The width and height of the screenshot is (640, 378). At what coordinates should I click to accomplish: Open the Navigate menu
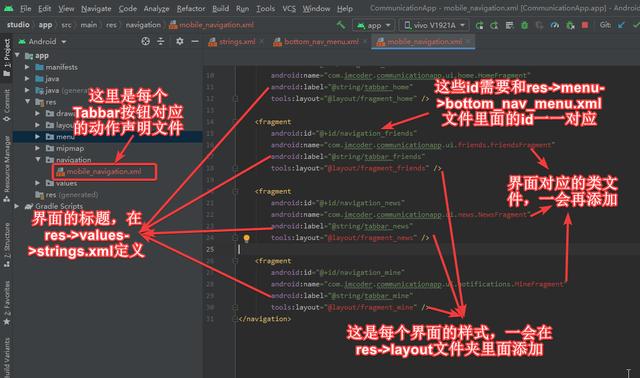pos(96,8)
